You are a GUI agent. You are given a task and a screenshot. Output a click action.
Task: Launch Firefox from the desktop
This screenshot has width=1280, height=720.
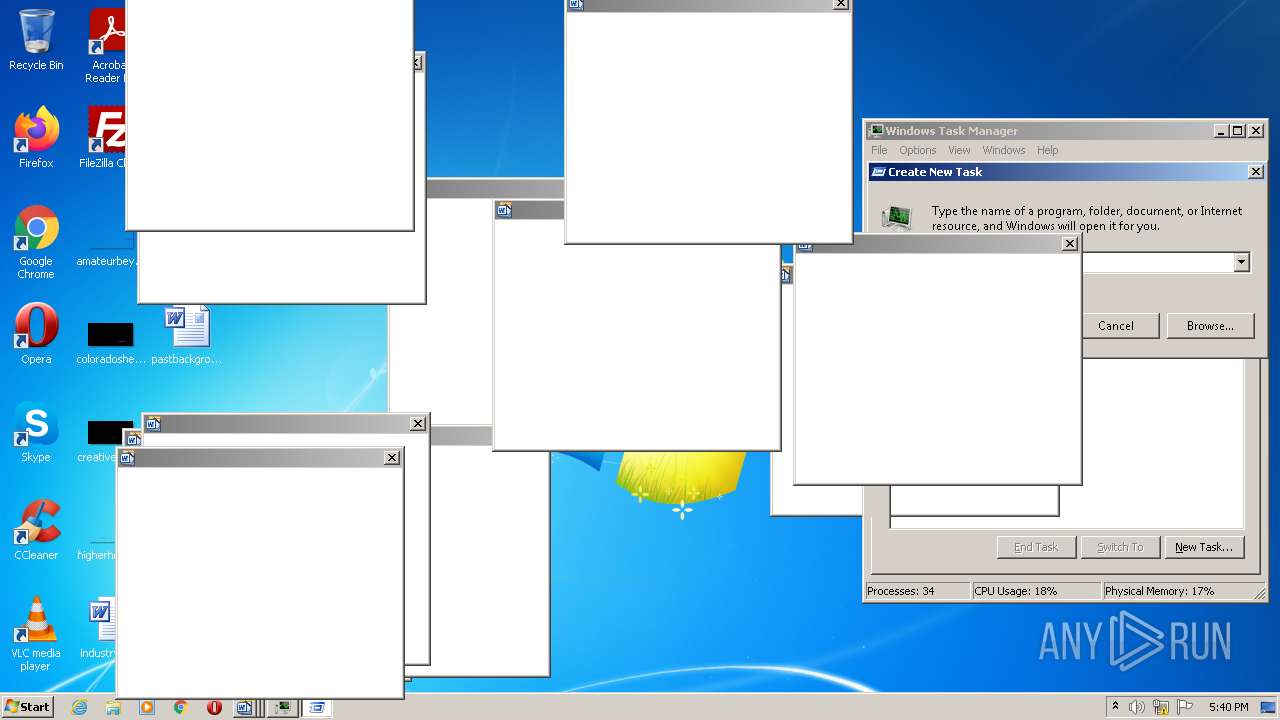pyautogui.click(x=36, y=138)
